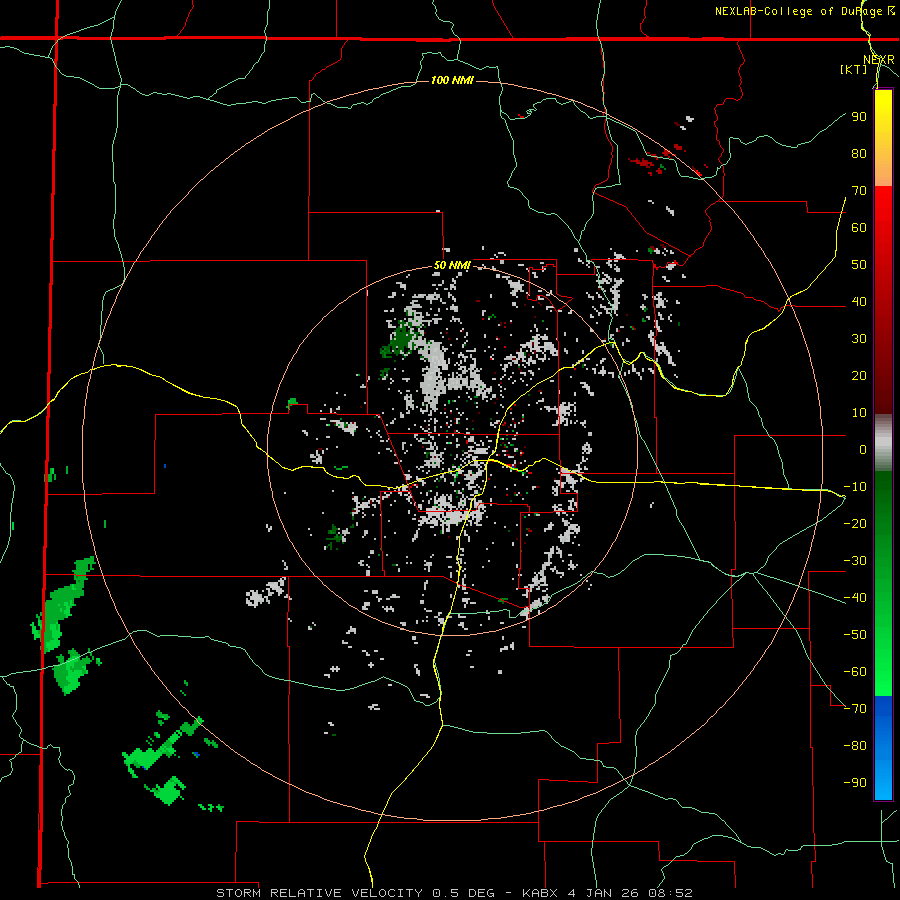Click the -40 value on velocity scale
The image size is (900, 900).
coord(855,598)
